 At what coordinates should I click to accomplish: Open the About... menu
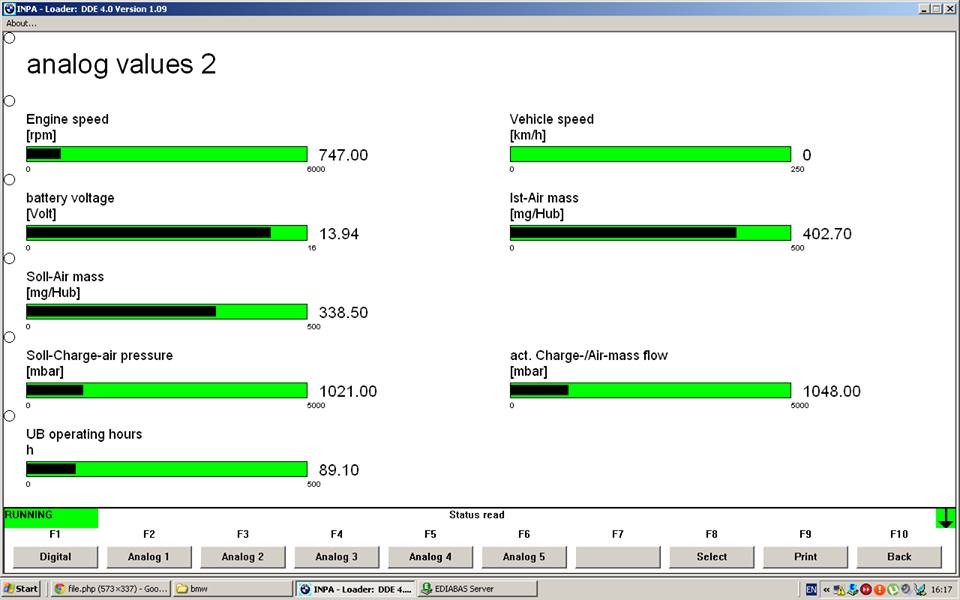tap(21, 23)
